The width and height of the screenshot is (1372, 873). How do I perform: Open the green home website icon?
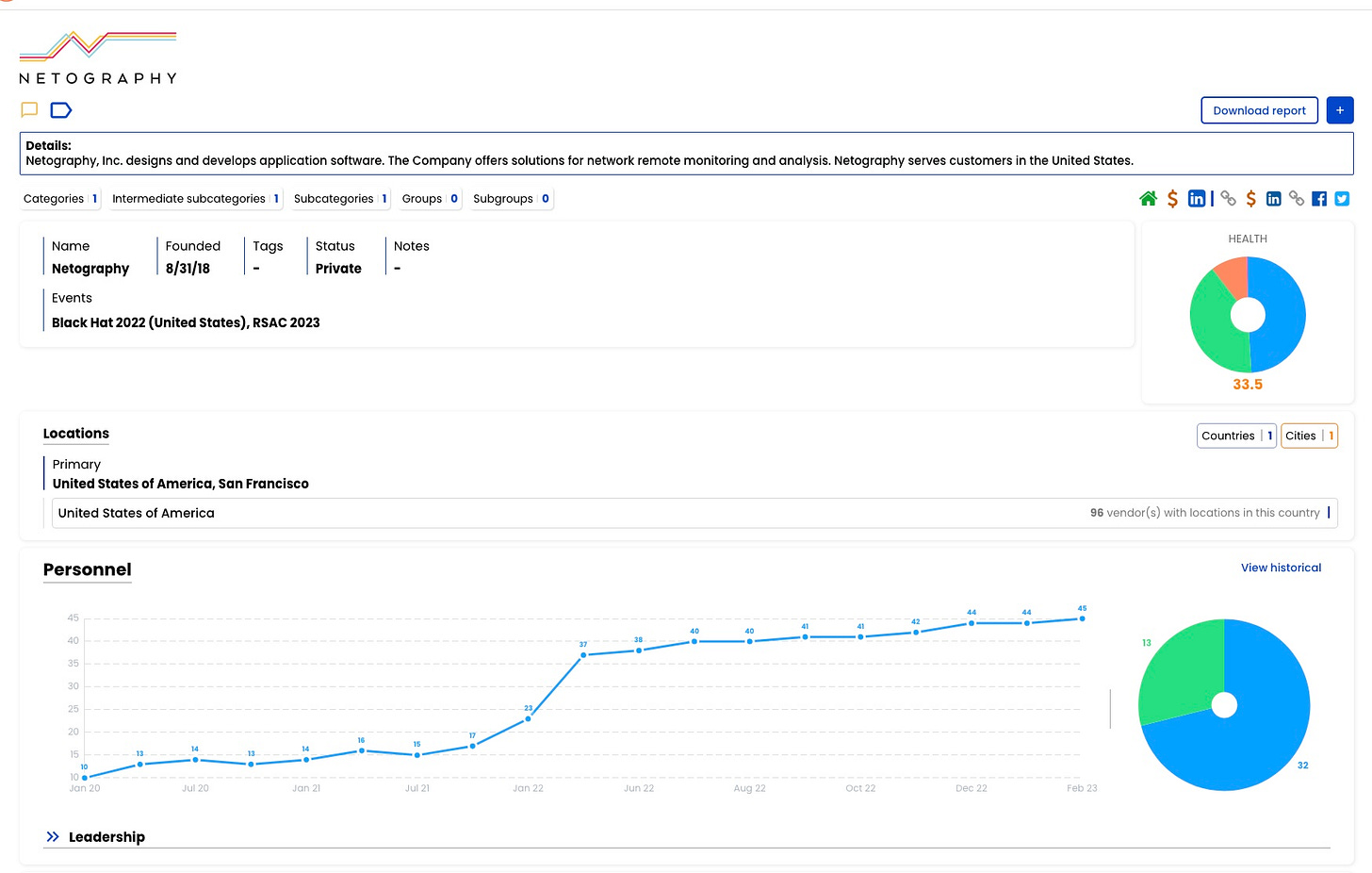tap(1148, 198)
